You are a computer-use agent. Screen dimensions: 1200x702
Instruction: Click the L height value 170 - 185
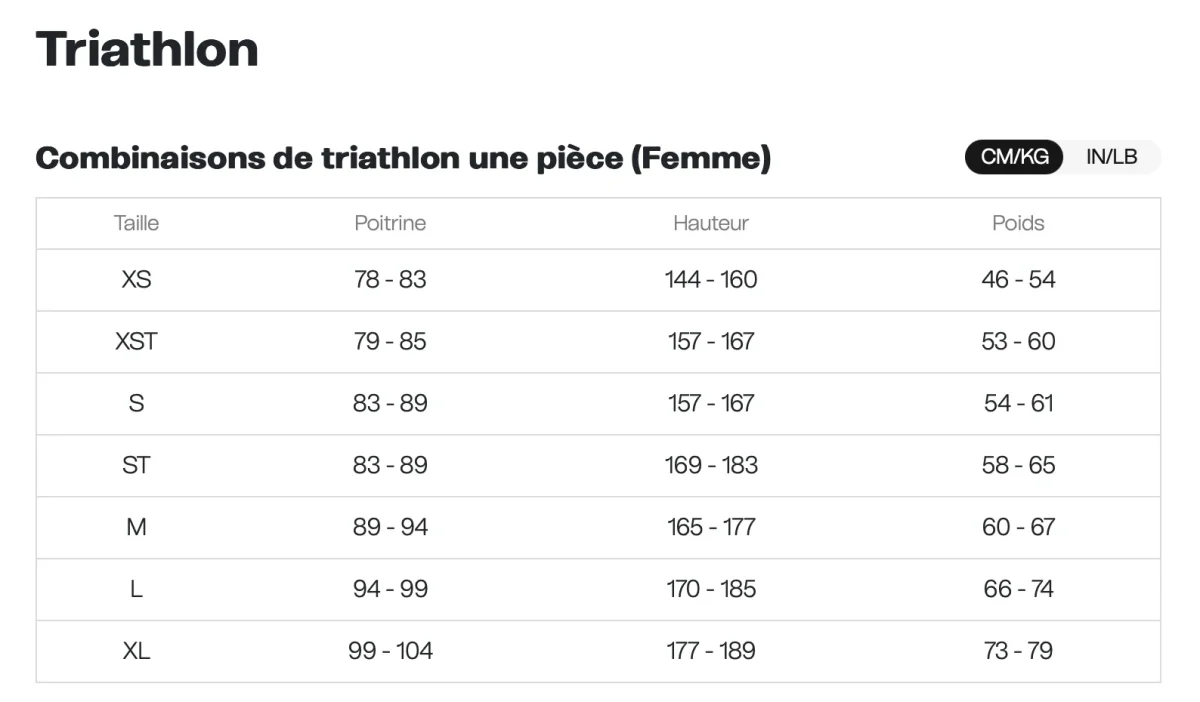click(711, 589)
